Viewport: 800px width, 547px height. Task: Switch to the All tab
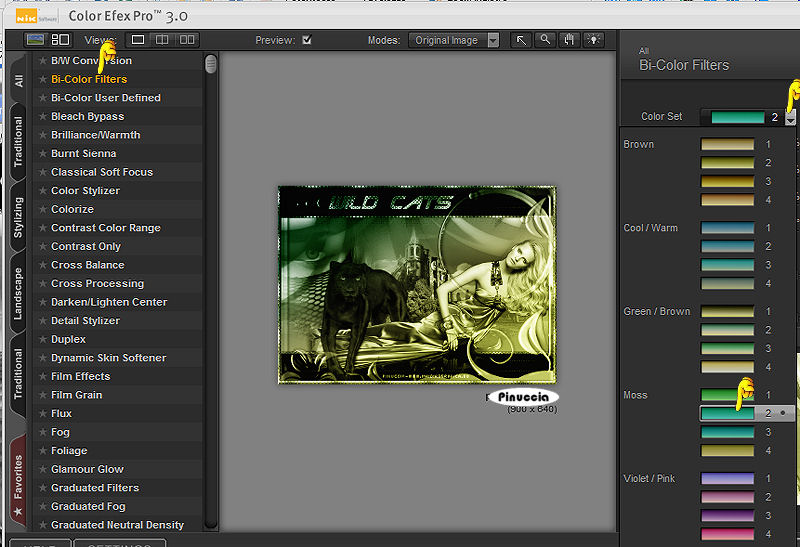(18, 81)
